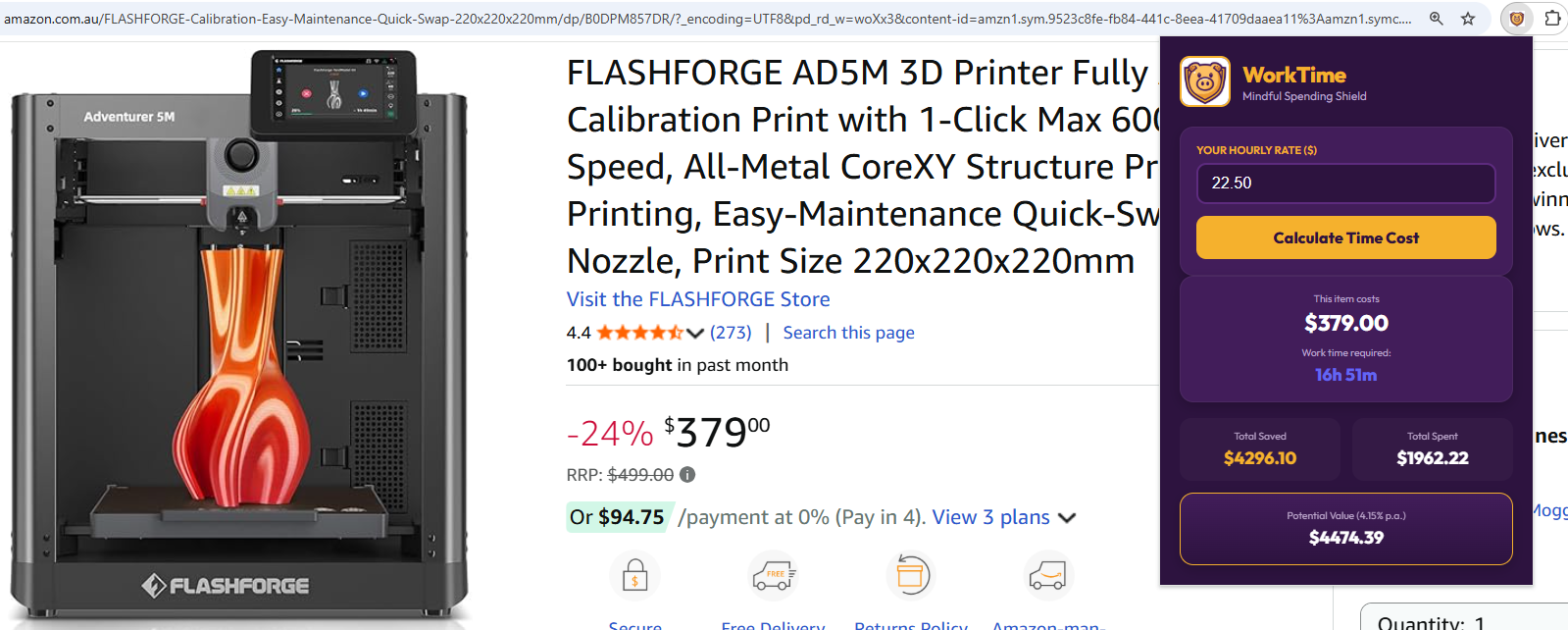Click the WorkTime piggy extension toolbar icon

pos(1516,19)
